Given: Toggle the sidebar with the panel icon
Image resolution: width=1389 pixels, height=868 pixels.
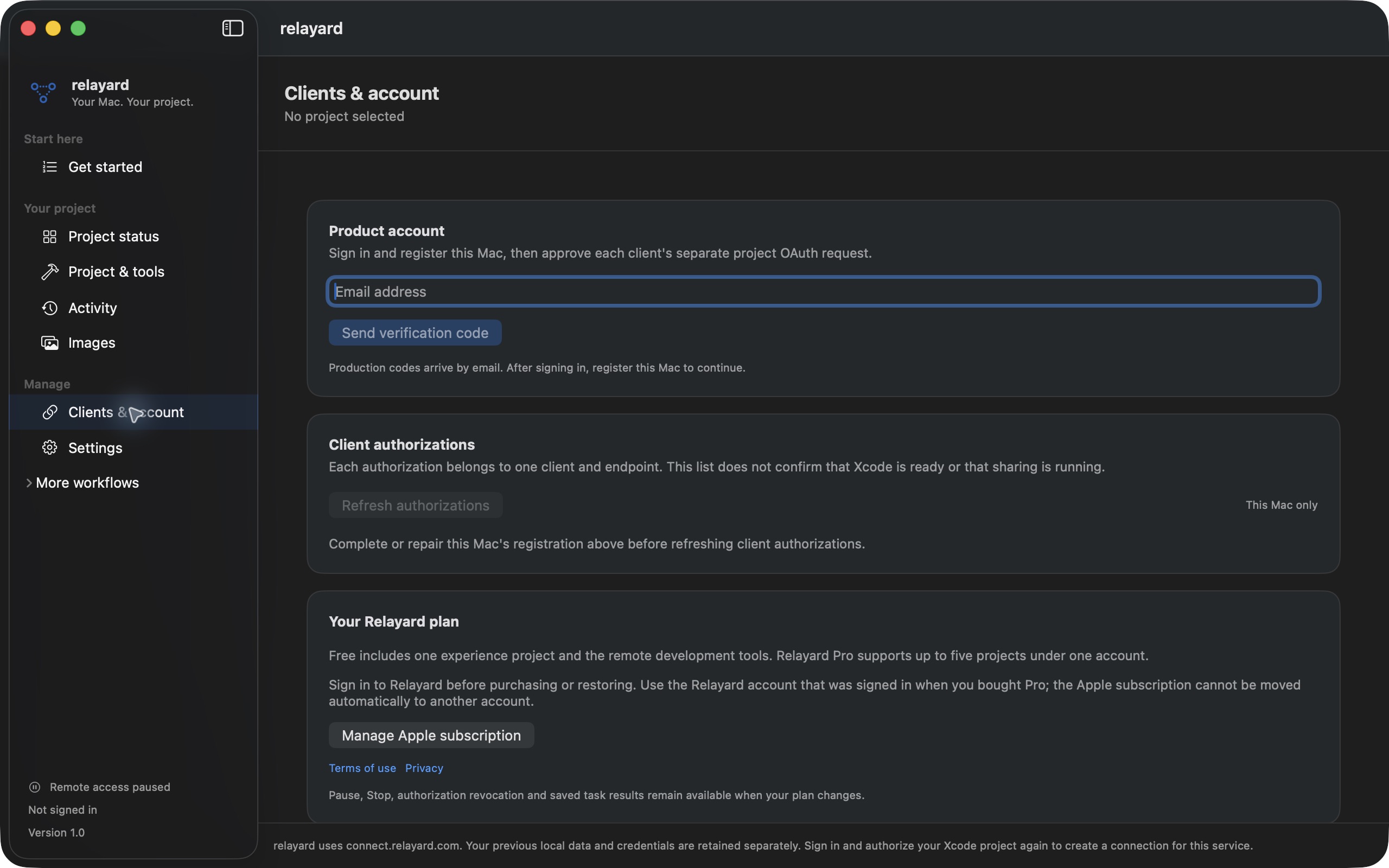Looking at the screenshot, I should click(232, 28).
